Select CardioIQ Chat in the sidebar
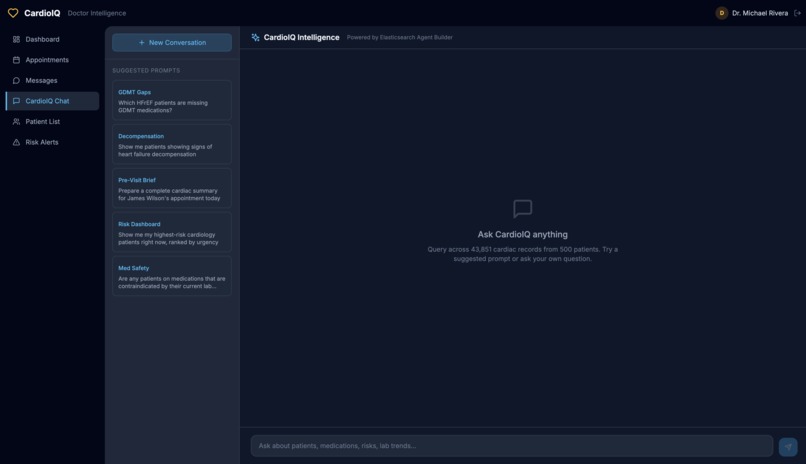The width and height of the screenshot is (806, 464). click(52, 101)
